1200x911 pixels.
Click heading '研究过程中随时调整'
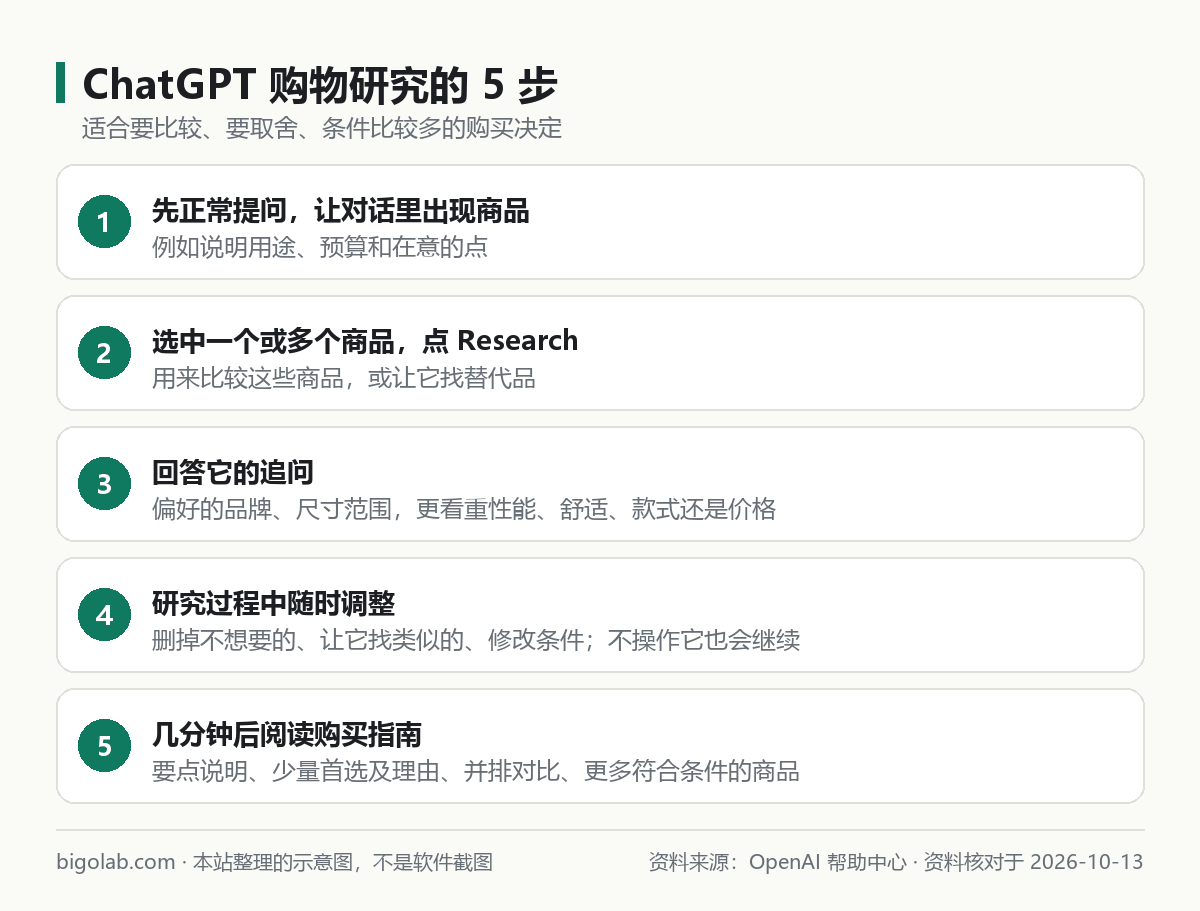pos(273,604)
